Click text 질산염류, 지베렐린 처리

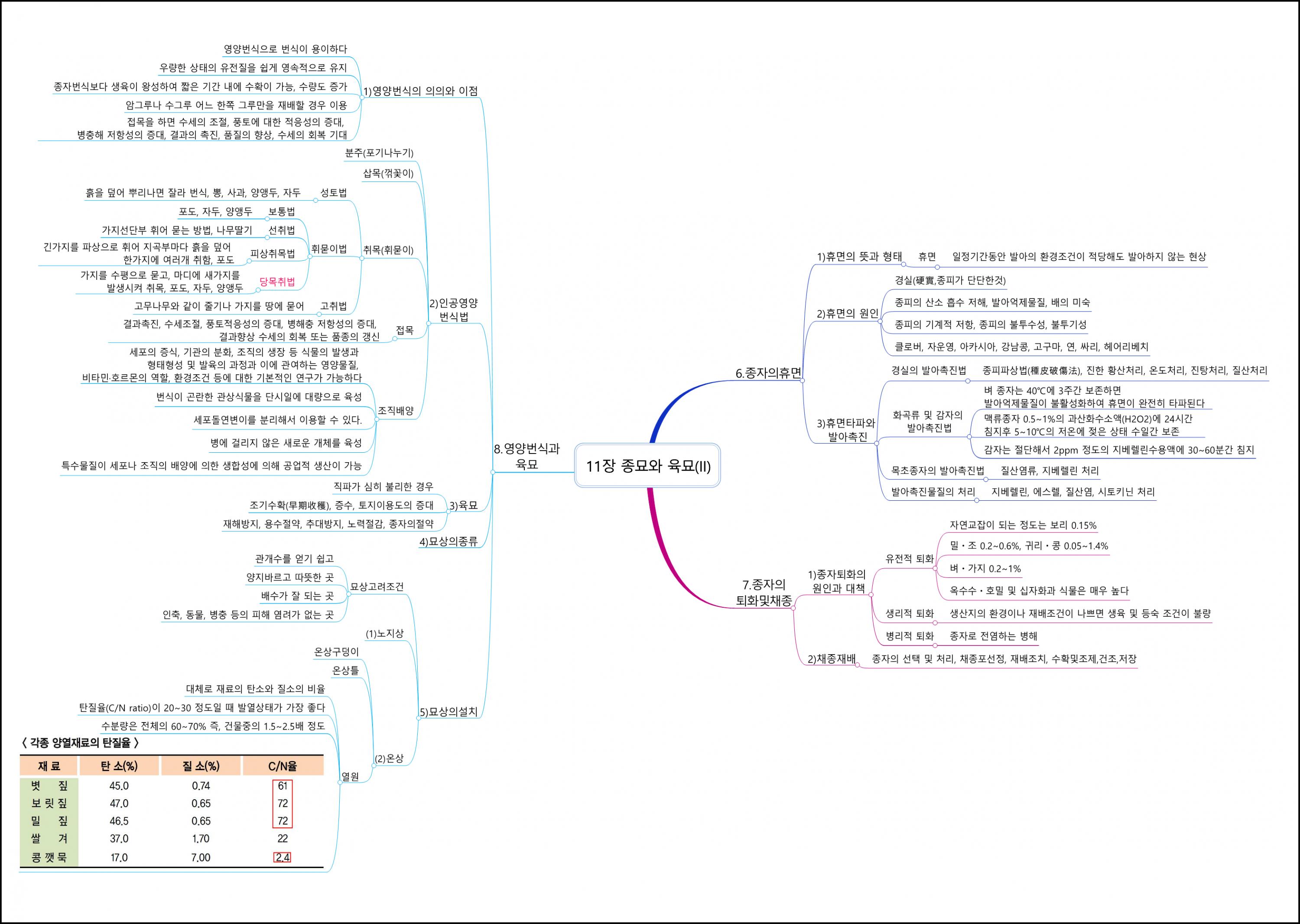point(1050,470)
